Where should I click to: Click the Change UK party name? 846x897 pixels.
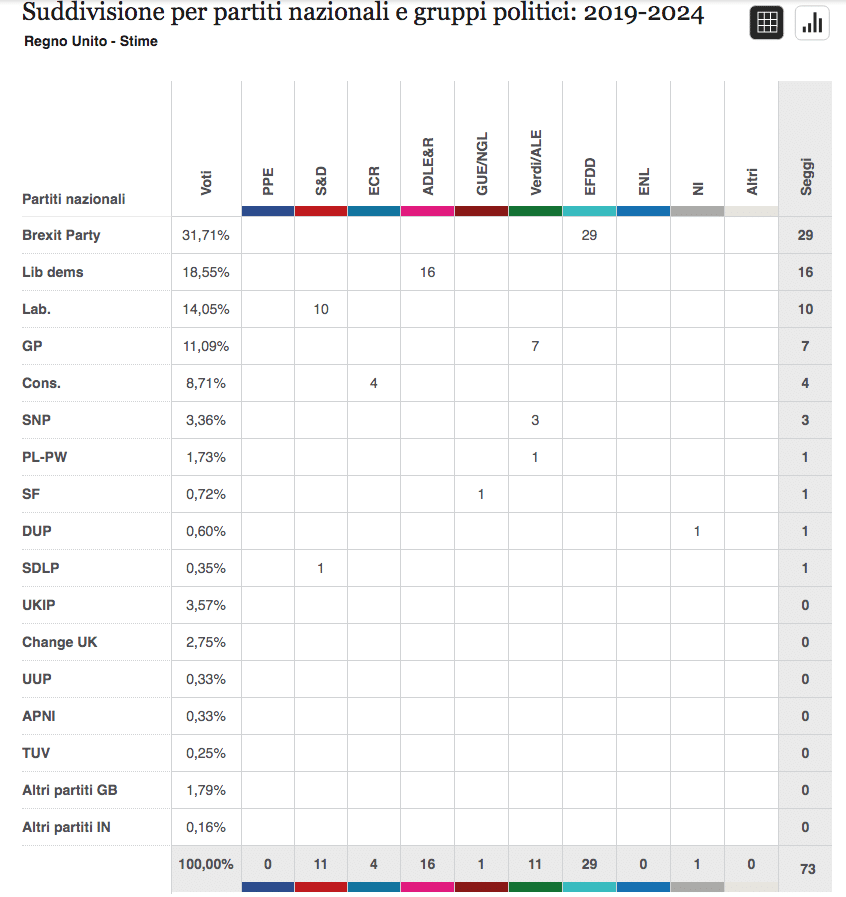(x=60, y=642)
